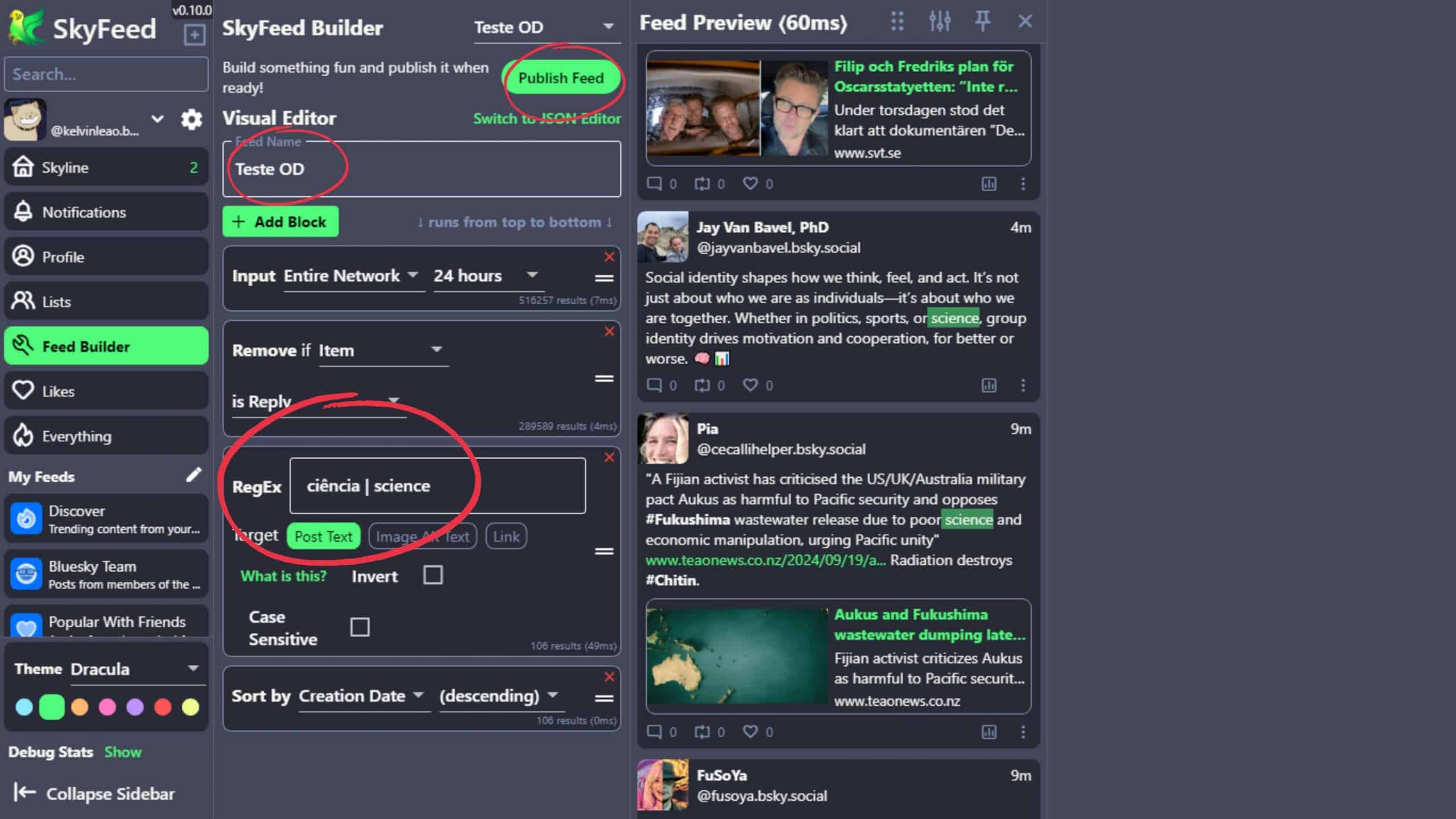Image resolution: width=1456 pixels, height=819 pixels.
Task: Click the Sort block reorder handle
Action: (x=604, y=698)
